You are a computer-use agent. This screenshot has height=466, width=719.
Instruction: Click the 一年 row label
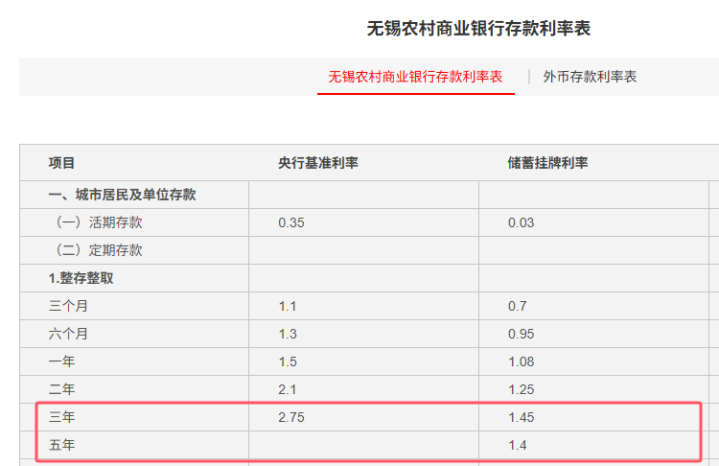point(62,361)
